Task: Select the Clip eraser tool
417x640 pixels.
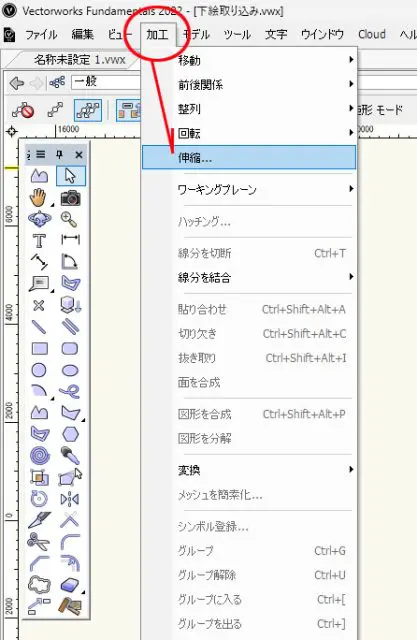Action: (x=71, y=585)
